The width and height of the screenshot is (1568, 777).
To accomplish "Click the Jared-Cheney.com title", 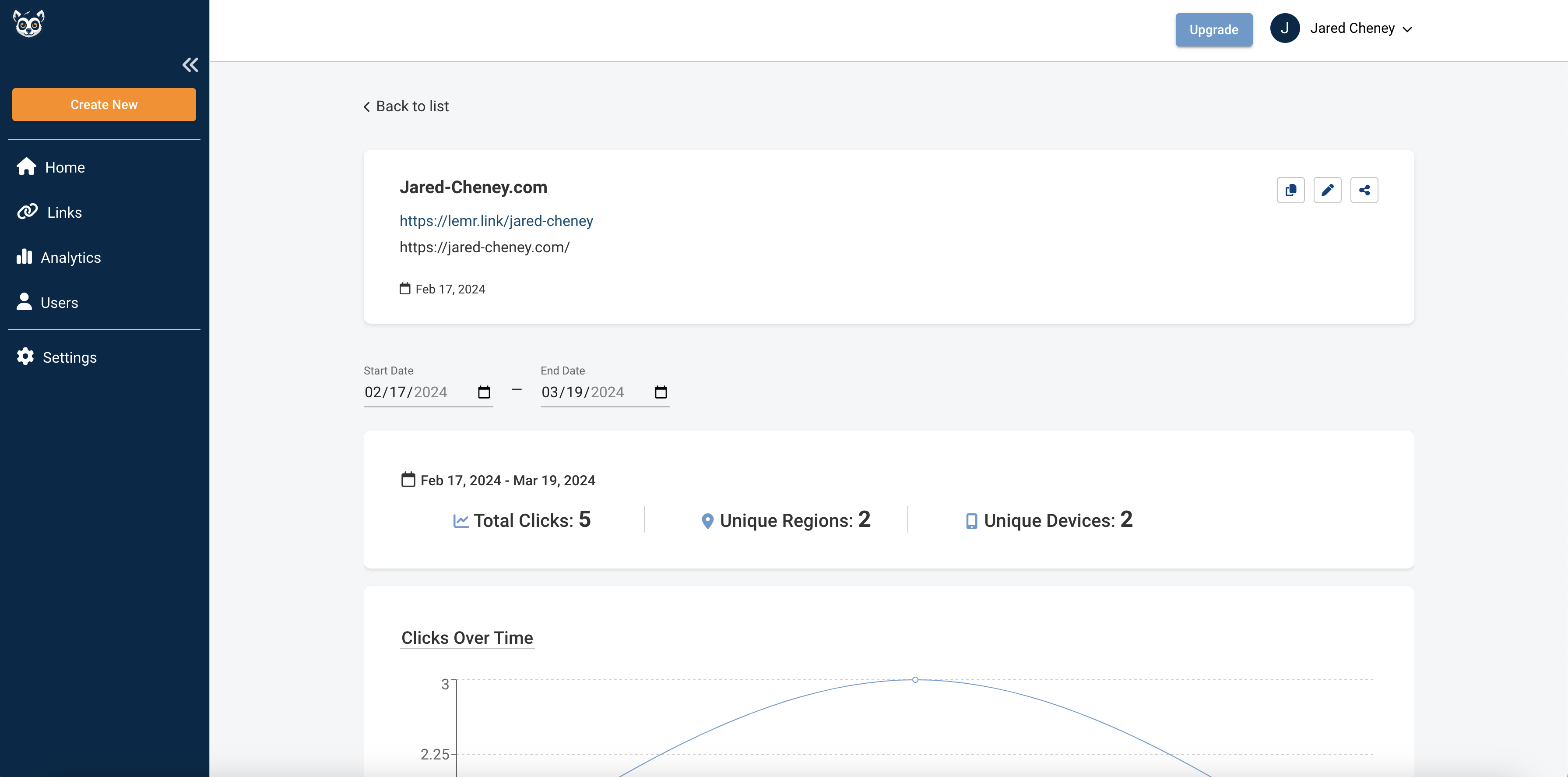I will pyautogui.click(x=473, y=187).
